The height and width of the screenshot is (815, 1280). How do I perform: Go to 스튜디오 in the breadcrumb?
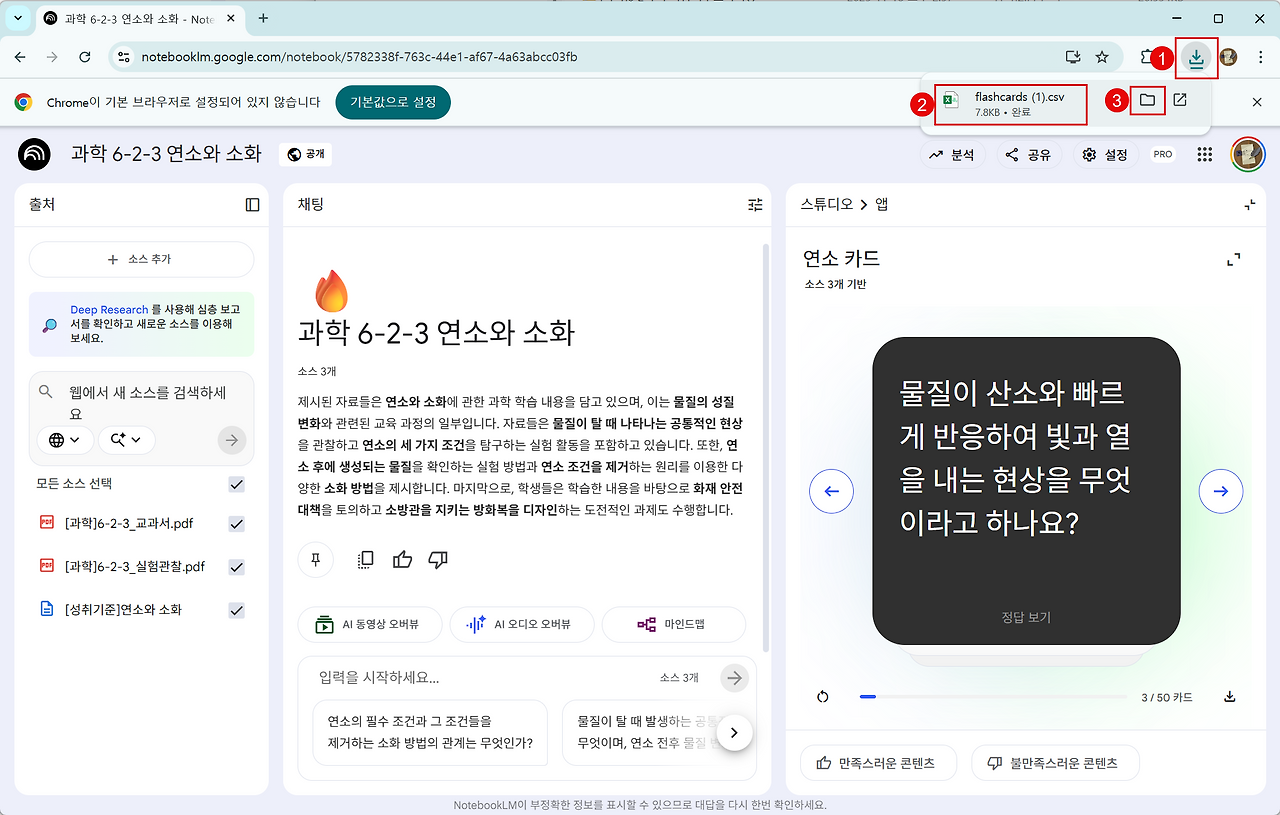827,205
